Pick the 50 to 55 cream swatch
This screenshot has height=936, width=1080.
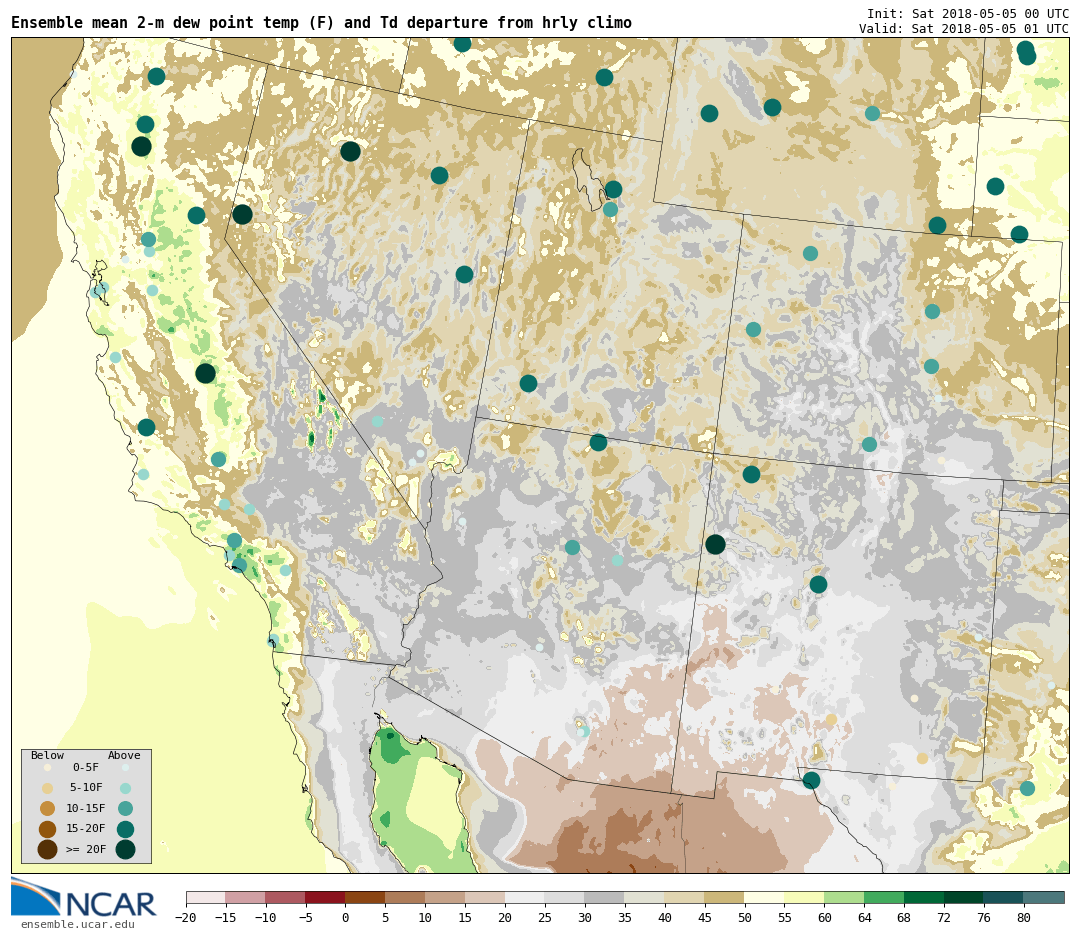(765, 897)
